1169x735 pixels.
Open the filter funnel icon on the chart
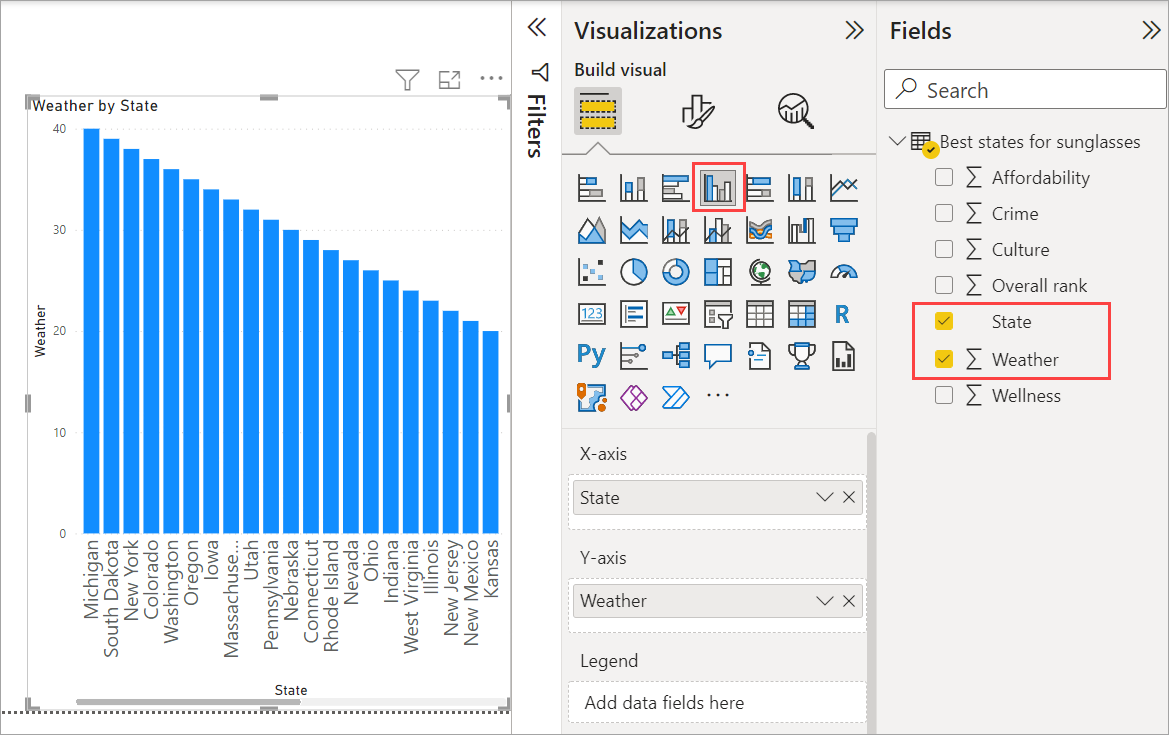[x=406, y=79]
